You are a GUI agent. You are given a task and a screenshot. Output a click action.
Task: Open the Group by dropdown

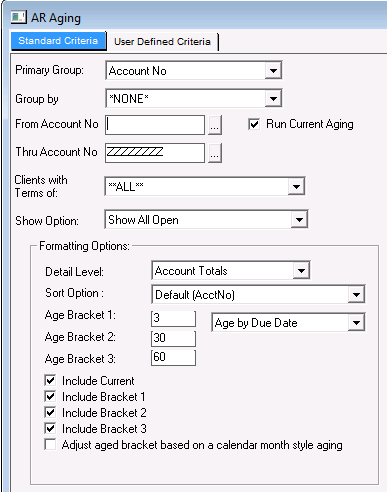click(x=273, y=98)
